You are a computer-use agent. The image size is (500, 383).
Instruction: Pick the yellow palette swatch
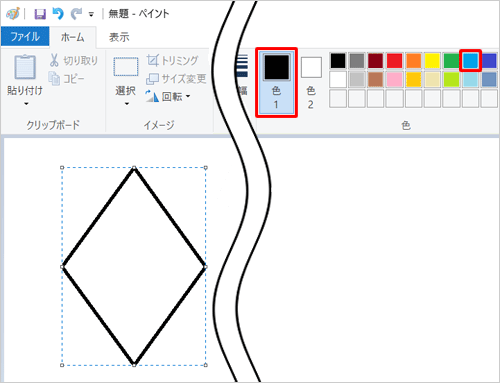433,61
